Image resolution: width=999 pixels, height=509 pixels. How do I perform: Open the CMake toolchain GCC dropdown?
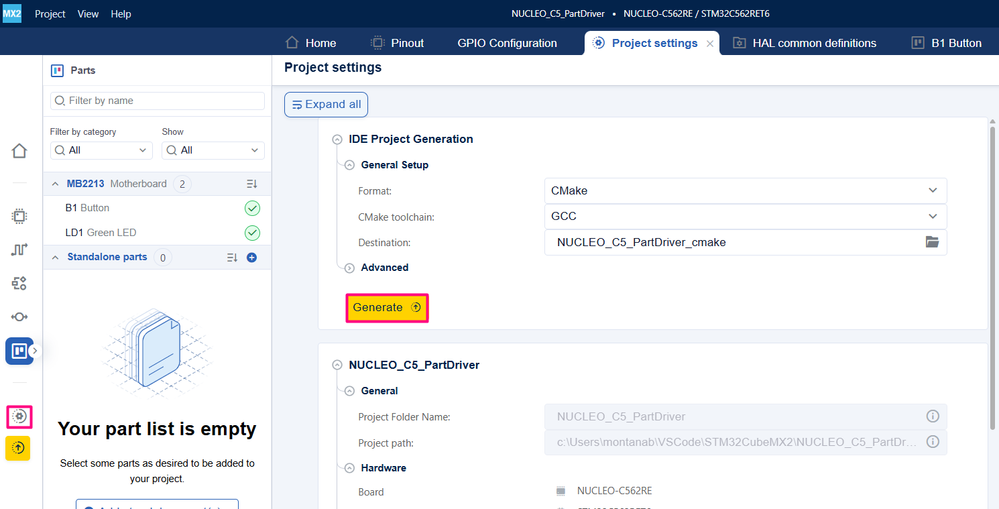point(745,217)
